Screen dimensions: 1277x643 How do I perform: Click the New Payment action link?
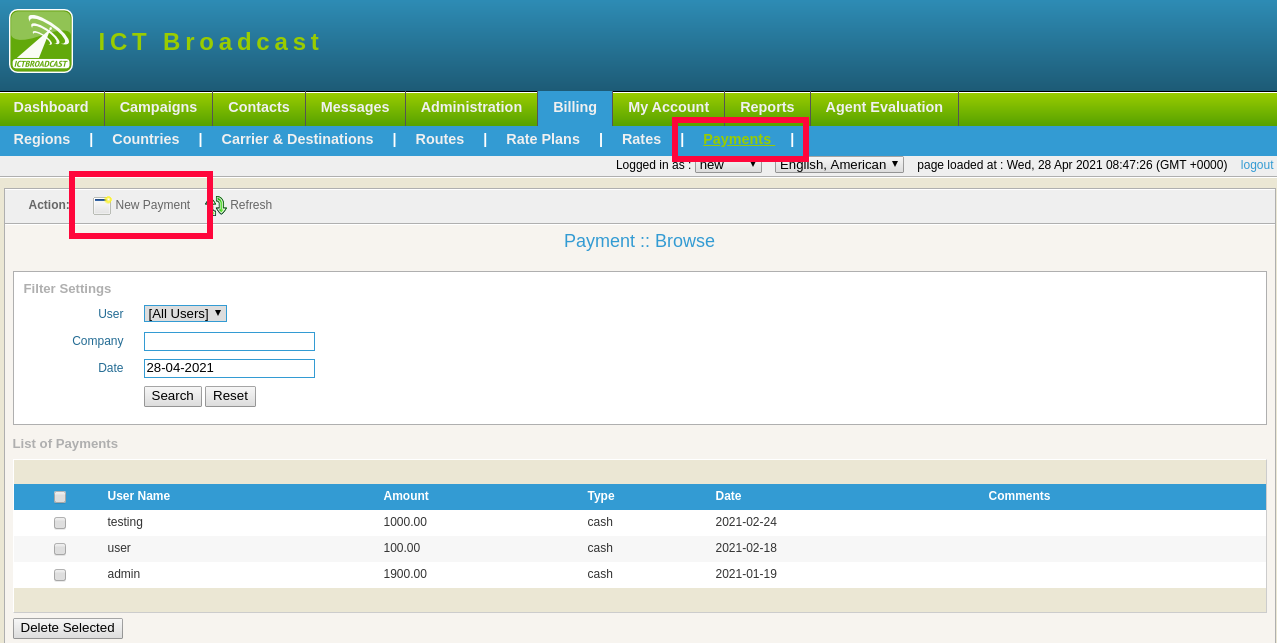[152, 205]
